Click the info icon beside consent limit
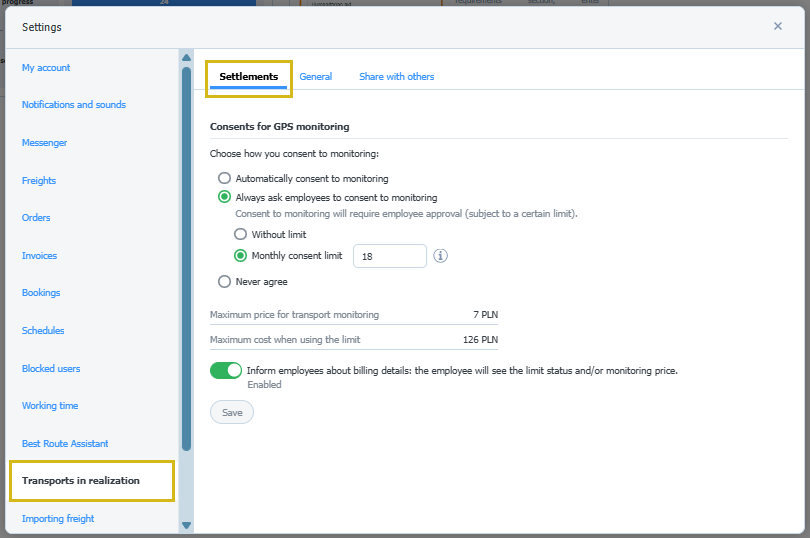This screenshot has width=810, height=538. click(440, 256)
